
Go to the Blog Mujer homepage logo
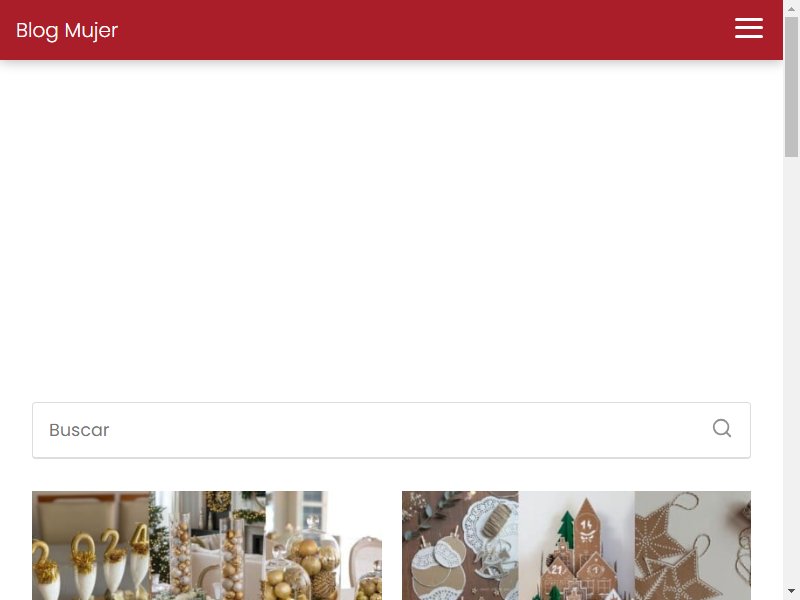67,30
